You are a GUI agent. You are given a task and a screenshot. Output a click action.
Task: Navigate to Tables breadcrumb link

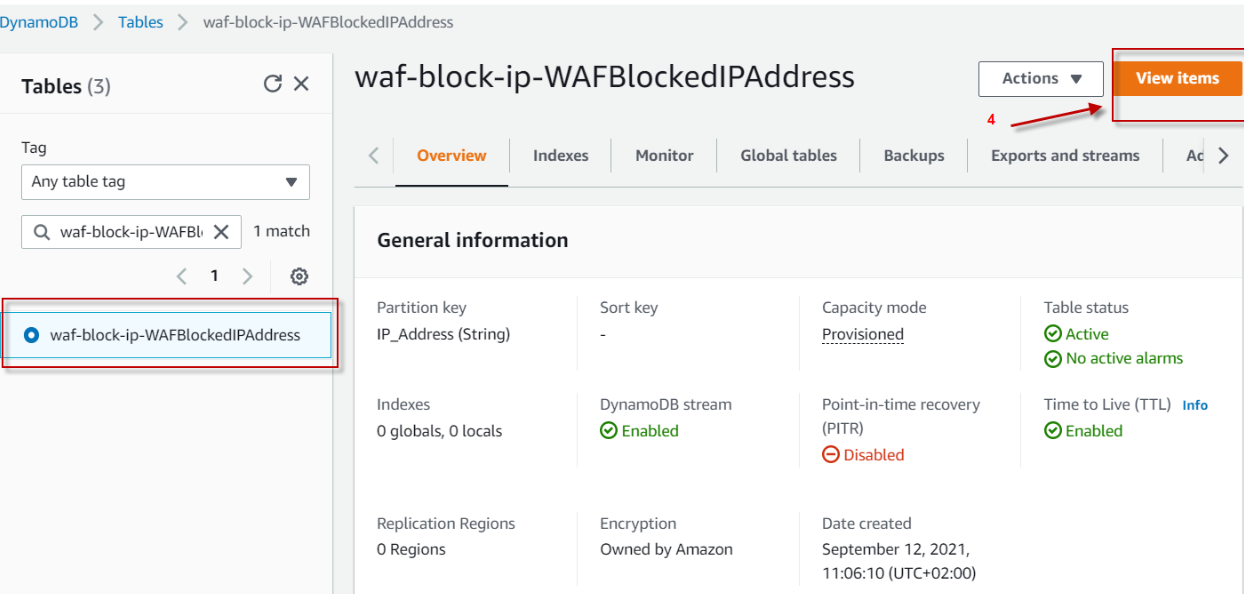pyautogui.click(x=140, y=22)
